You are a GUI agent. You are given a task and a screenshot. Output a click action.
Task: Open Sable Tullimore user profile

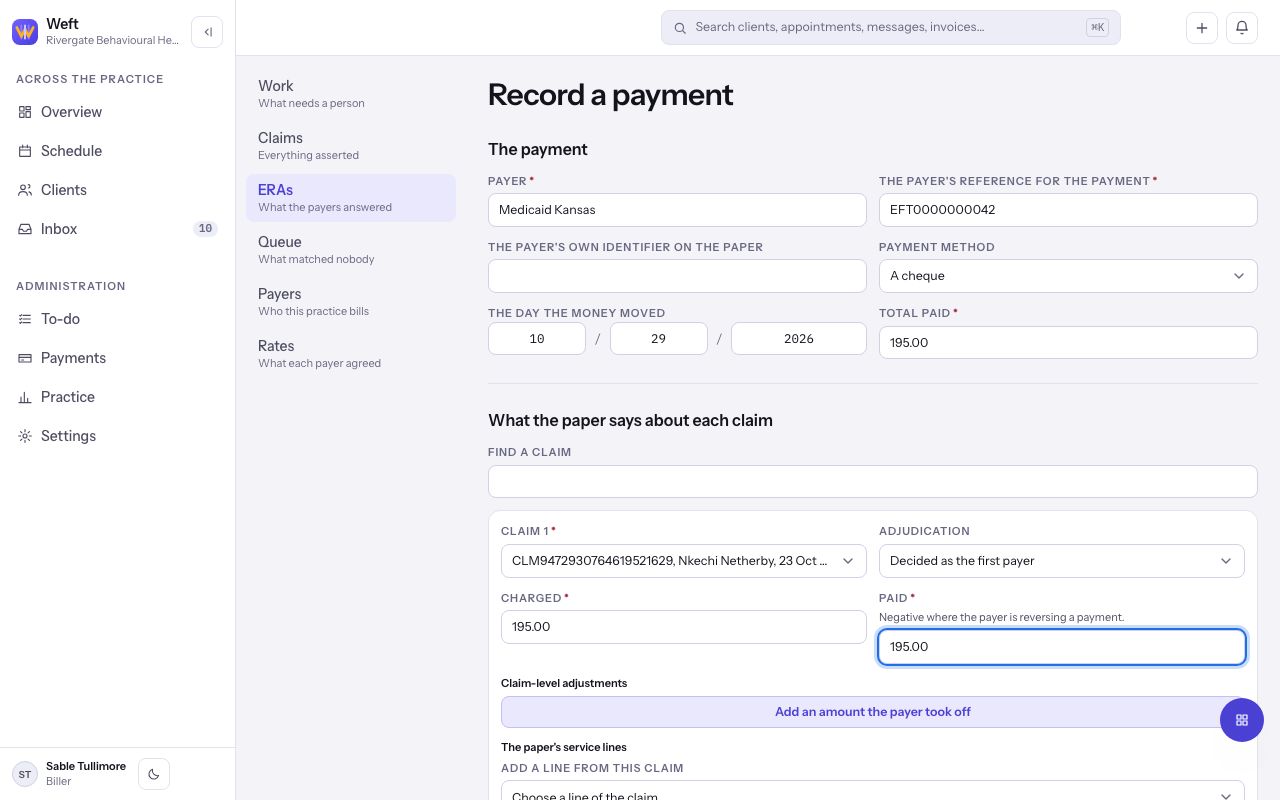(86, 773)
